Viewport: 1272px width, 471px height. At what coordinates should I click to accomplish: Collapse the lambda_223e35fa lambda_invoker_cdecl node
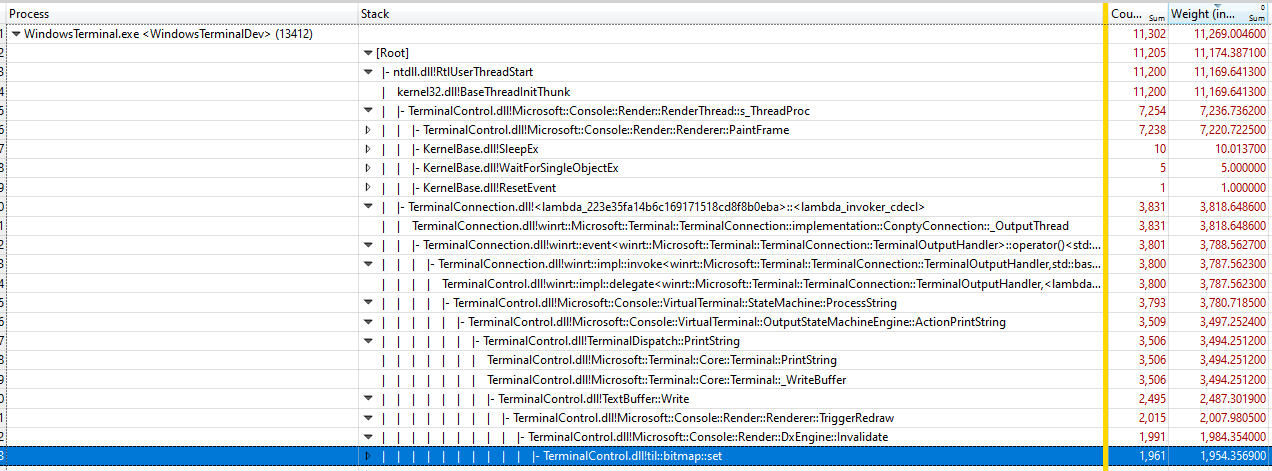pyautogui.click(x=368, y=207)
